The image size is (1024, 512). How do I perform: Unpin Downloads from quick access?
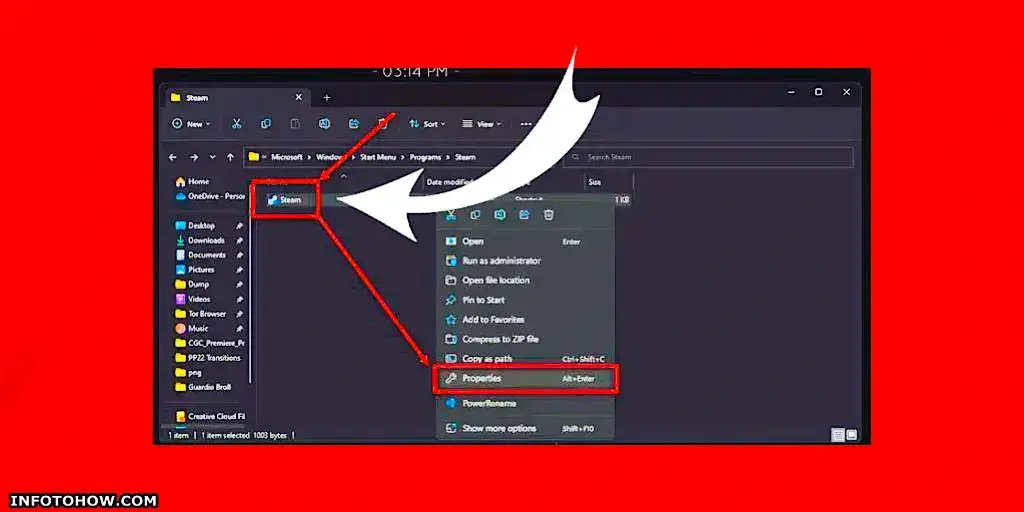(x=240, y=240)
